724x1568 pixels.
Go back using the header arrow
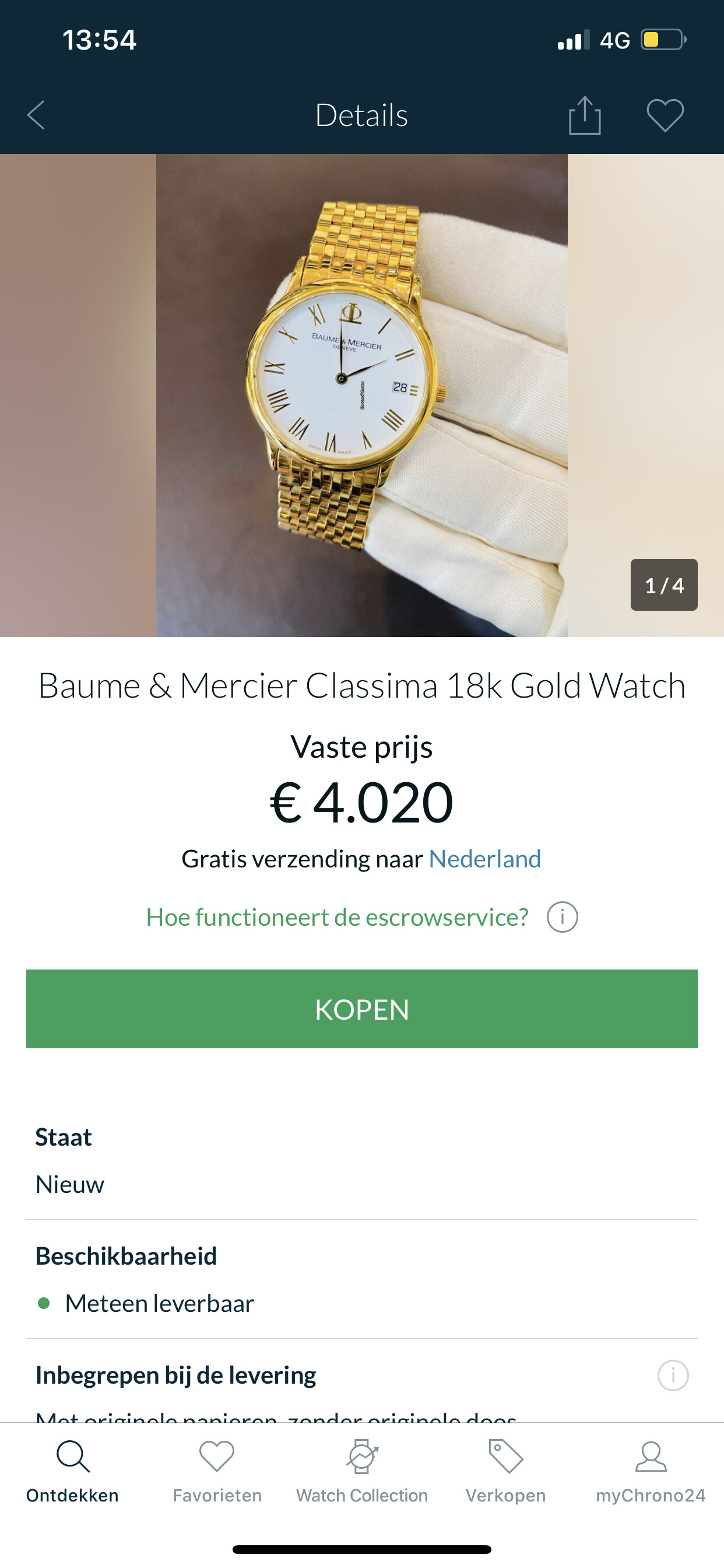(36, 115)
